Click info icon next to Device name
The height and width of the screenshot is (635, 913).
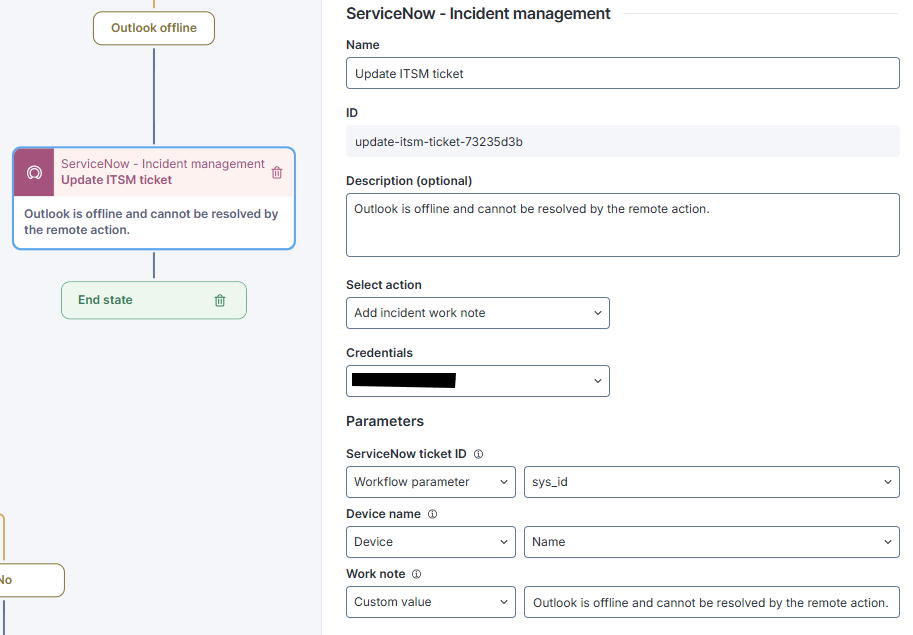432,514
